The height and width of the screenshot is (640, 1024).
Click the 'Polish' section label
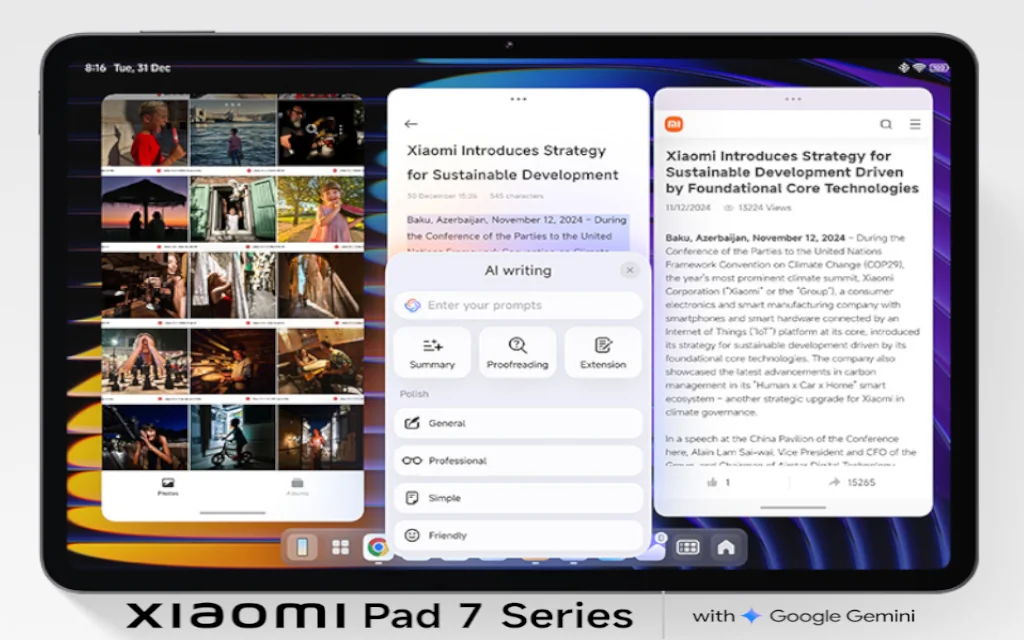click(x=414, y=394)
